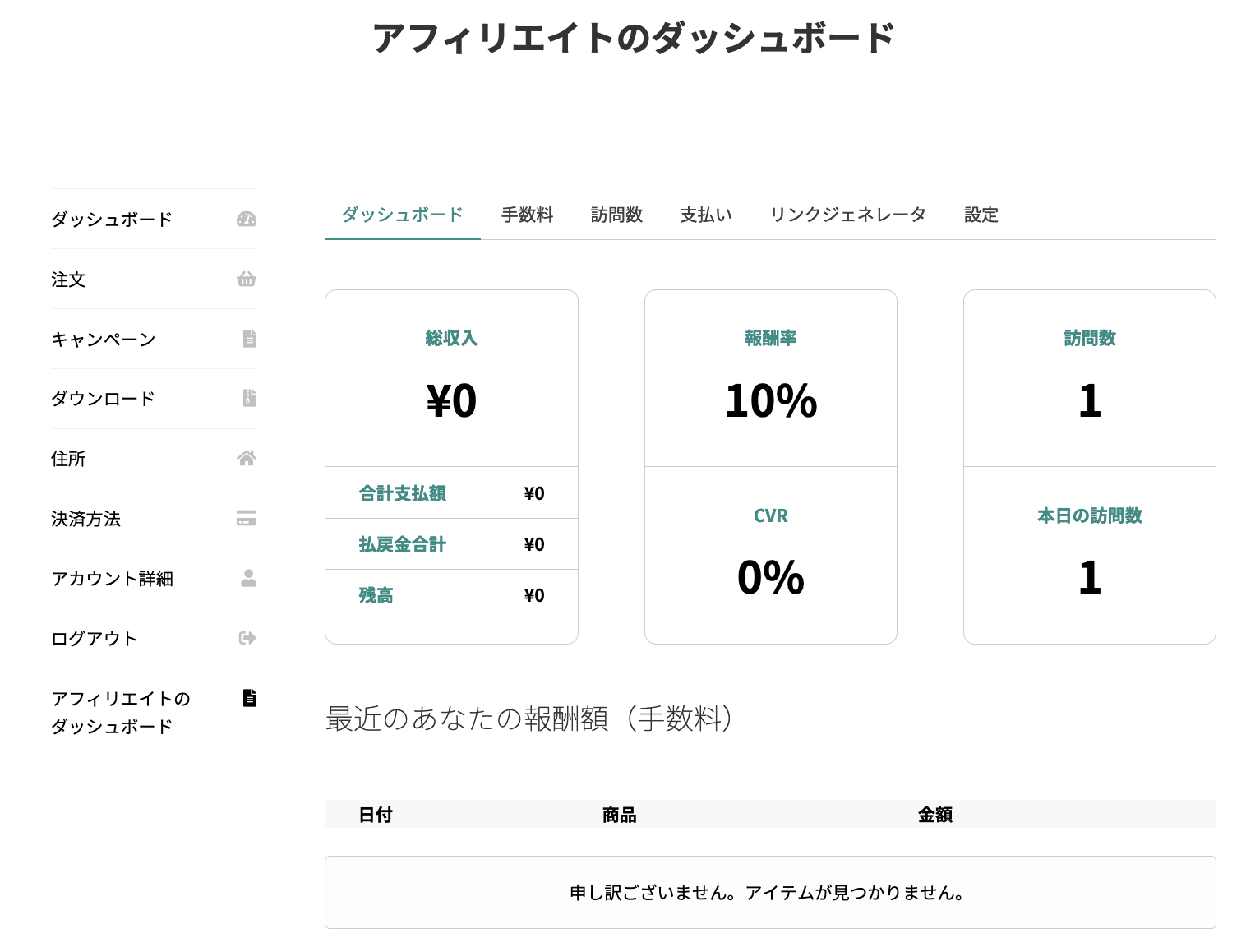
Task: Select the active ダッシュボード tab
Action: 402,215
